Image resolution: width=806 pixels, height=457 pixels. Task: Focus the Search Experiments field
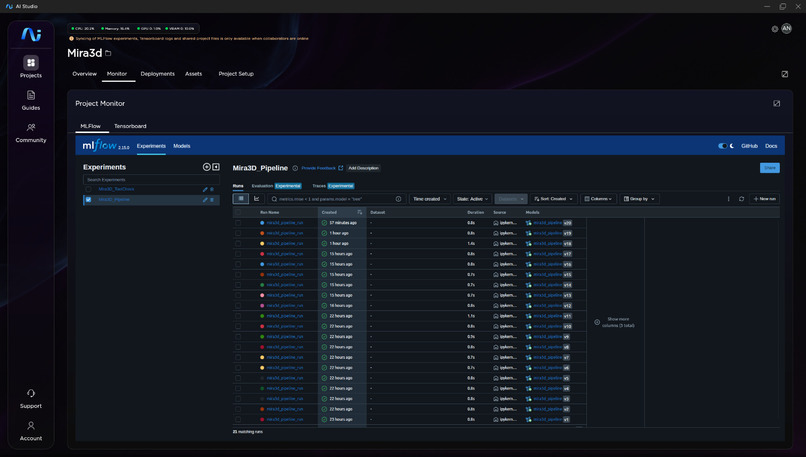point(151,179)
